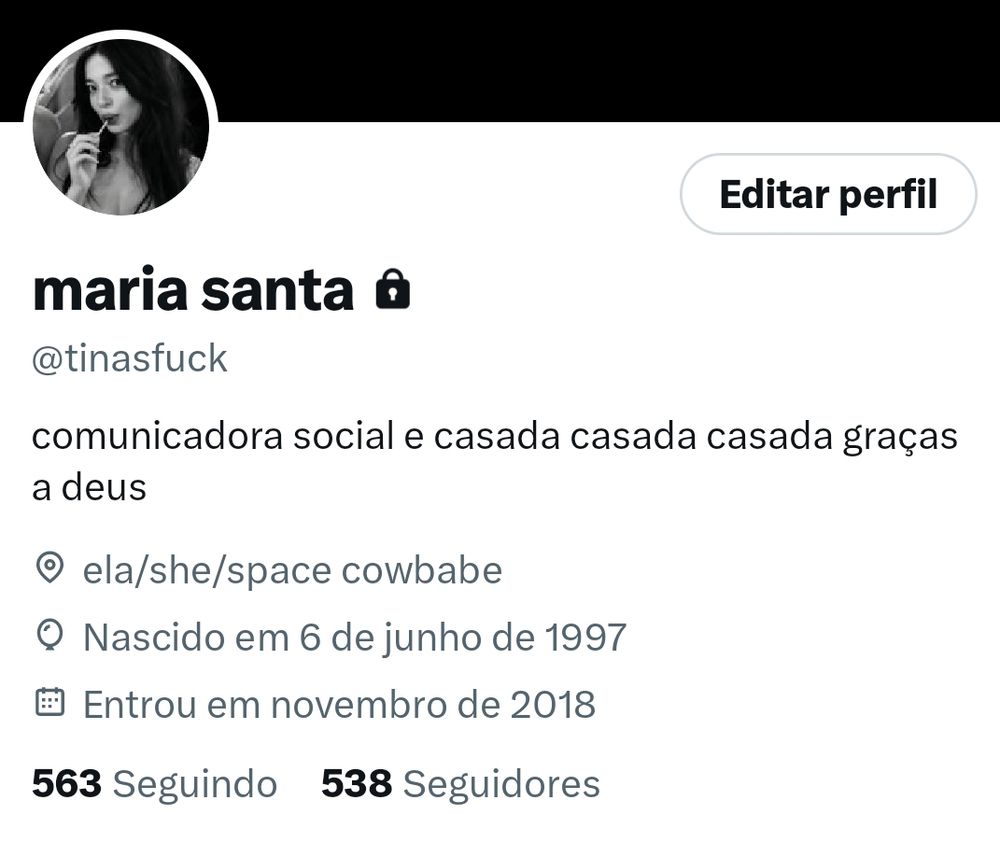1000x868 pixels.
Task: Click the calendar joined-date icon
Action: coord(50,702)
